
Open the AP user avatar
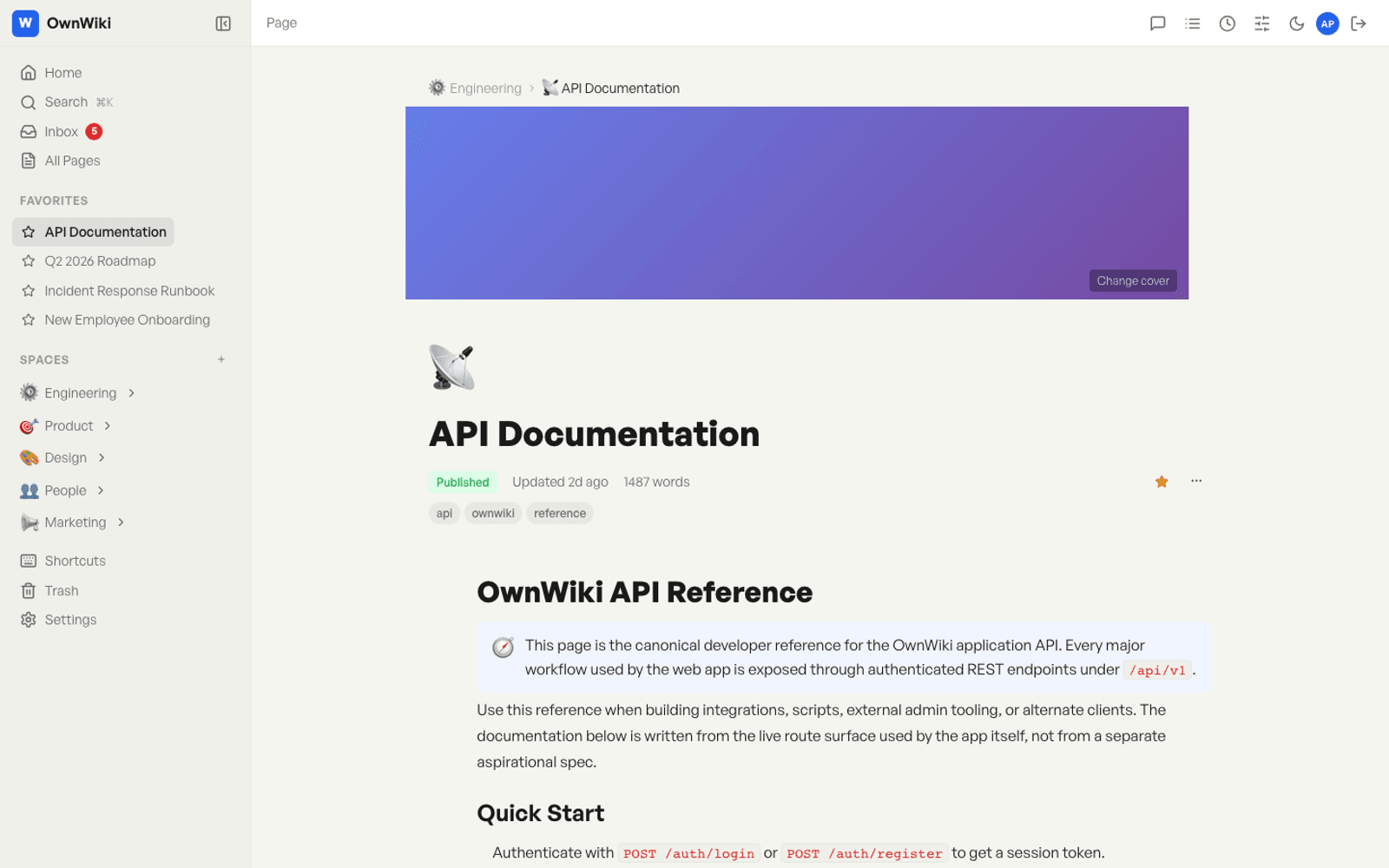pos(1327,23)
